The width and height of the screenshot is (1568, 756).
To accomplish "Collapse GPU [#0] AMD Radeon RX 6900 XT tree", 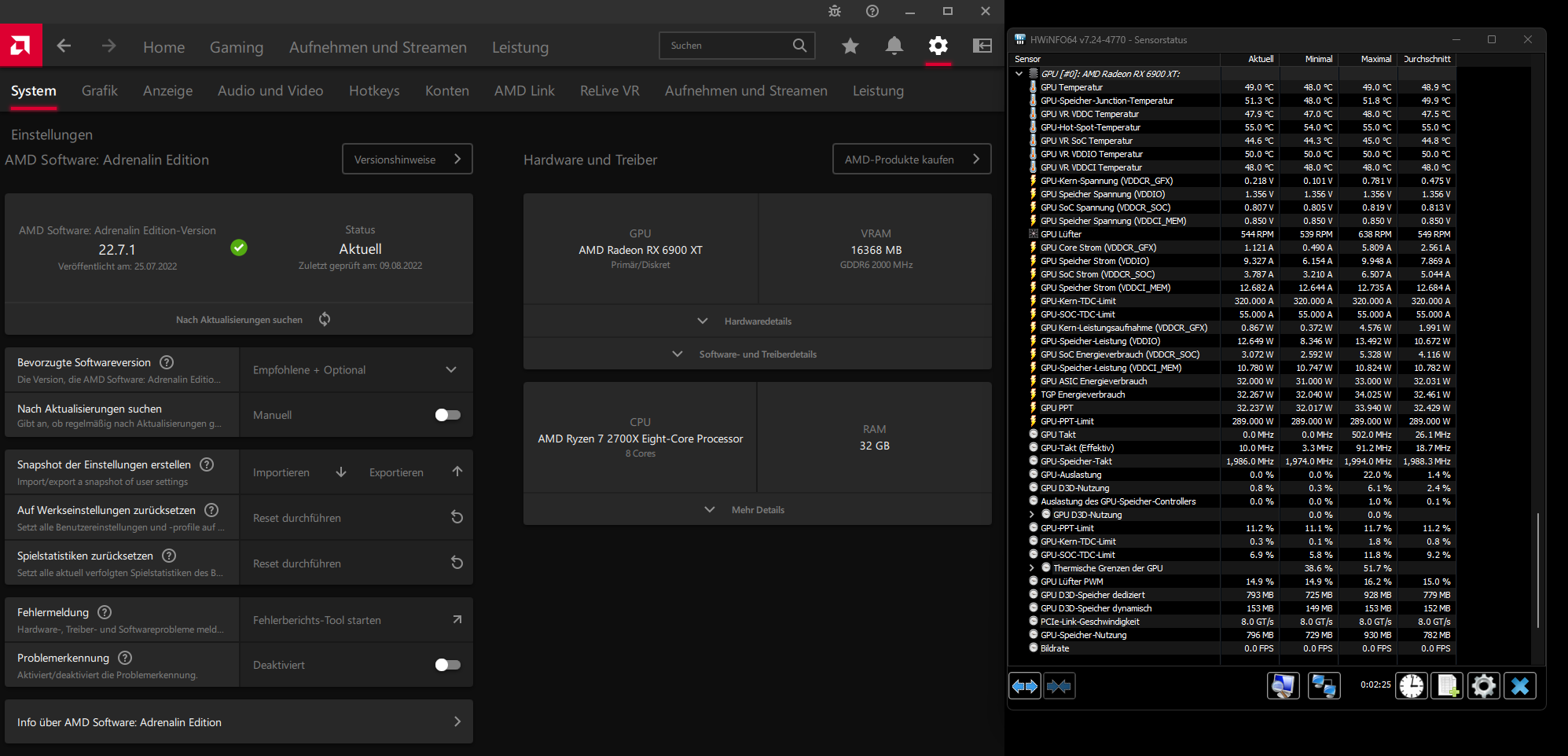I will (1019, 74).
